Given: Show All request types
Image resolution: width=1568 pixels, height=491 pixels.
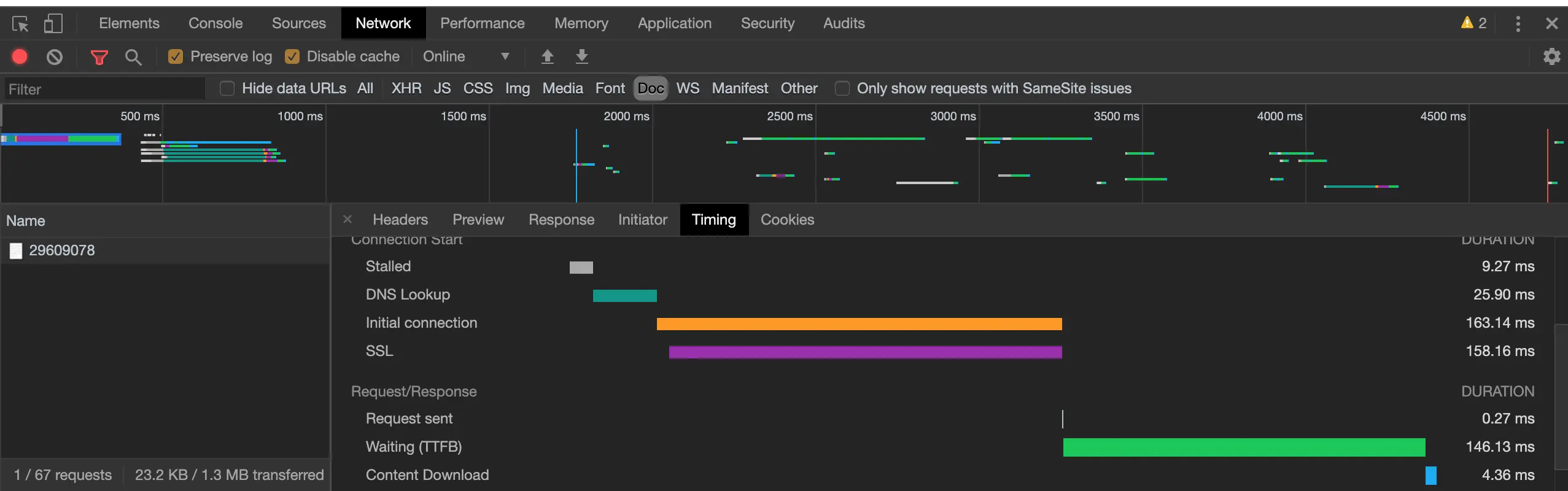Looking at the screenshot, I should click(365, 88).
